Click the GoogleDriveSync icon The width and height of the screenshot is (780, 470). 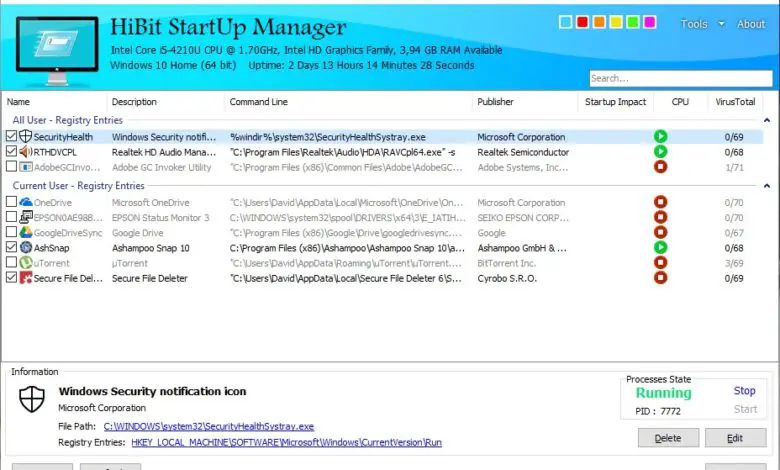coord(25,232)
